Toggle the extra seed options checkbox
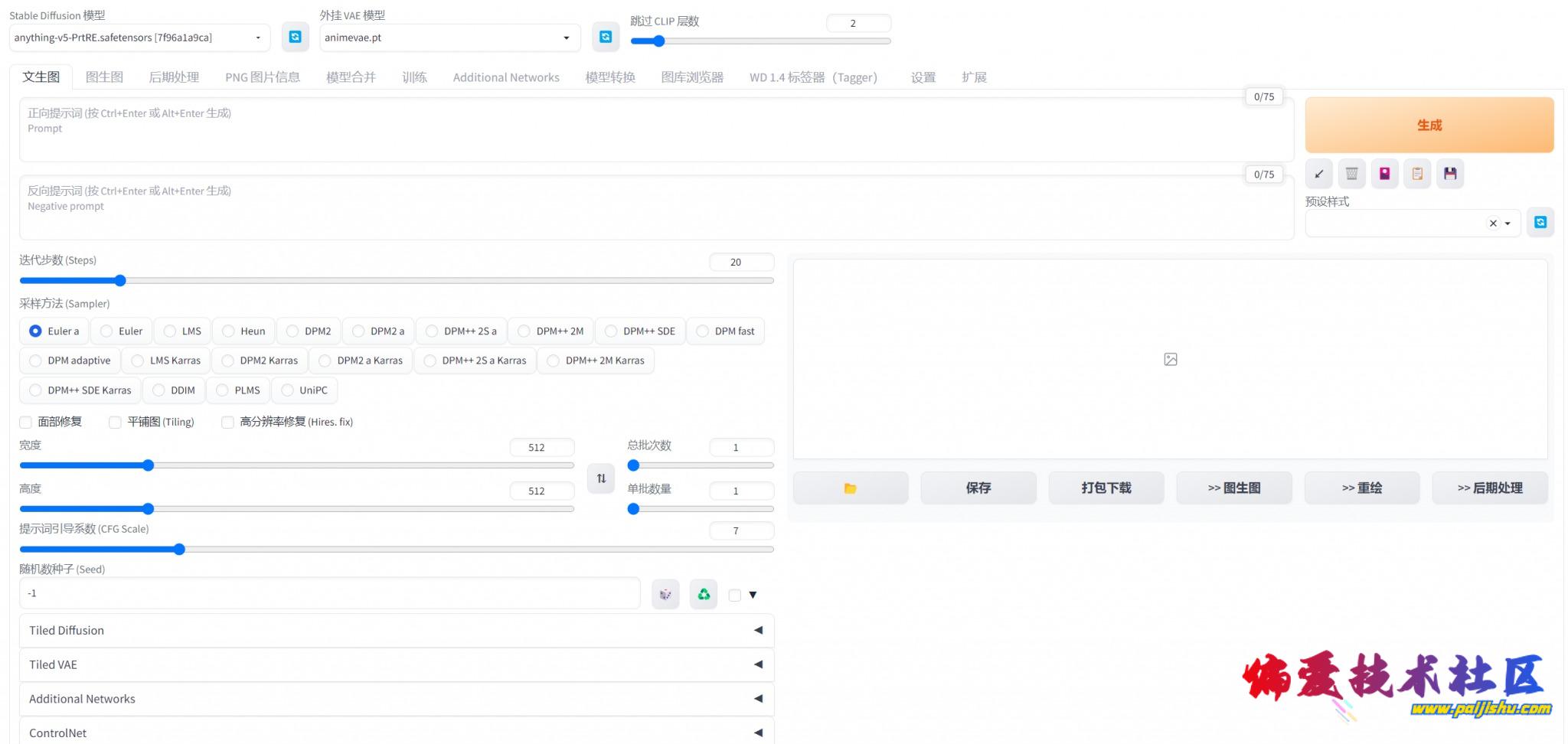Image resolution: width=1568 pixels, height=744 pixels. pos(735,595)
